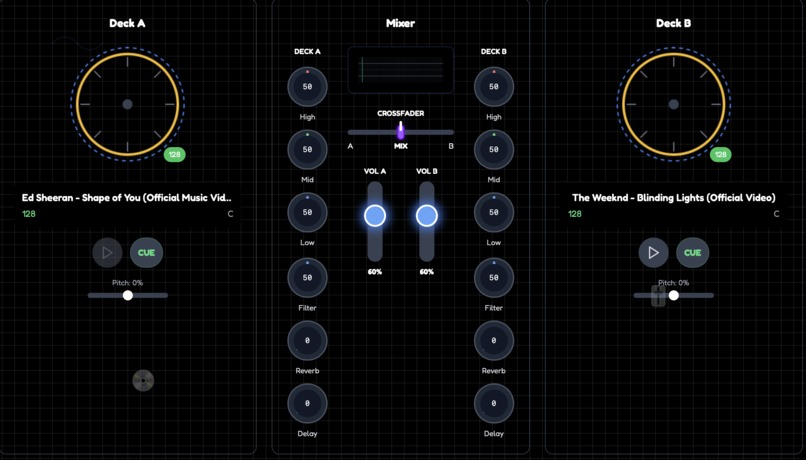This screenshot has width=806, height=460.
Task: Click the Deck B Pitch: 0% label
Action: click(673, 283)
